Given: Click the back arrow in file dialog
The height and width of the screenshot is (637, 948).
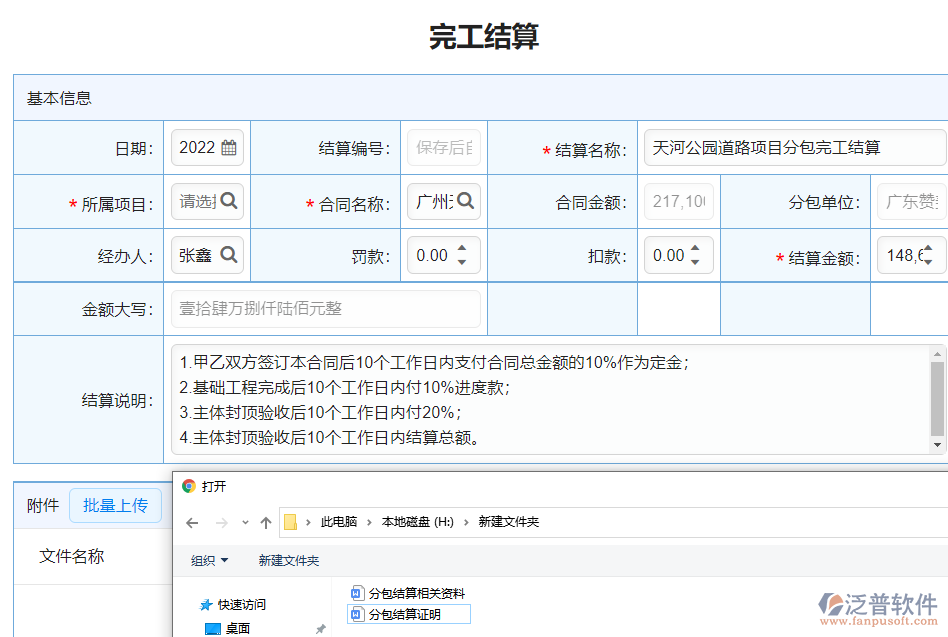Looking at the screenshot, I should coord(191,520).
